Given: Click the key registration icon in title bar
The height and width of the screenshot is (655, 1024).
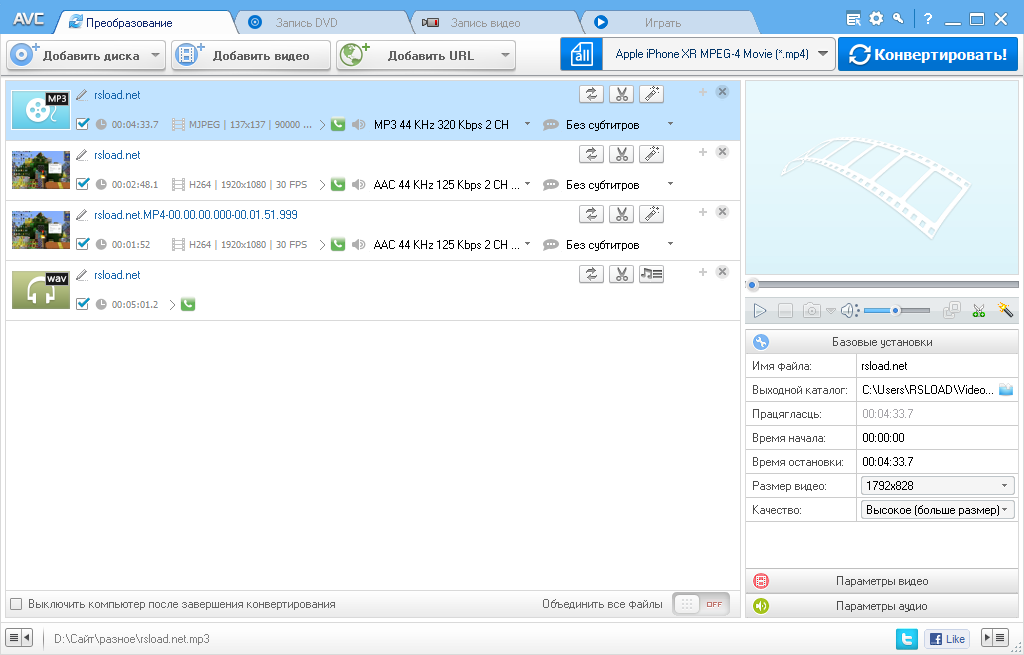Looking at the screenshot, I should 899,18.
